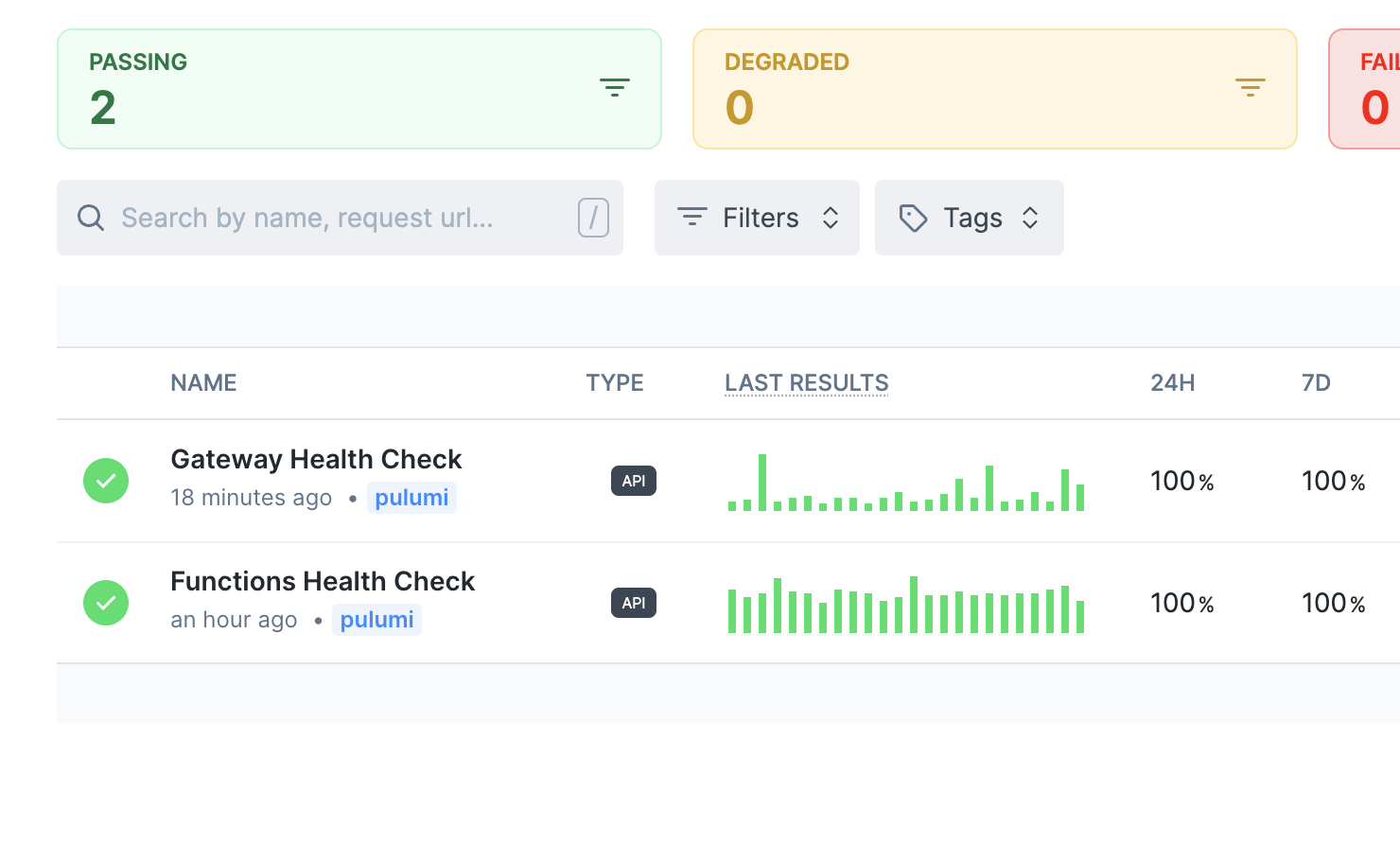Click API badge for Functions Health Check
1400x863 pixels.
[x=633, y=603]
